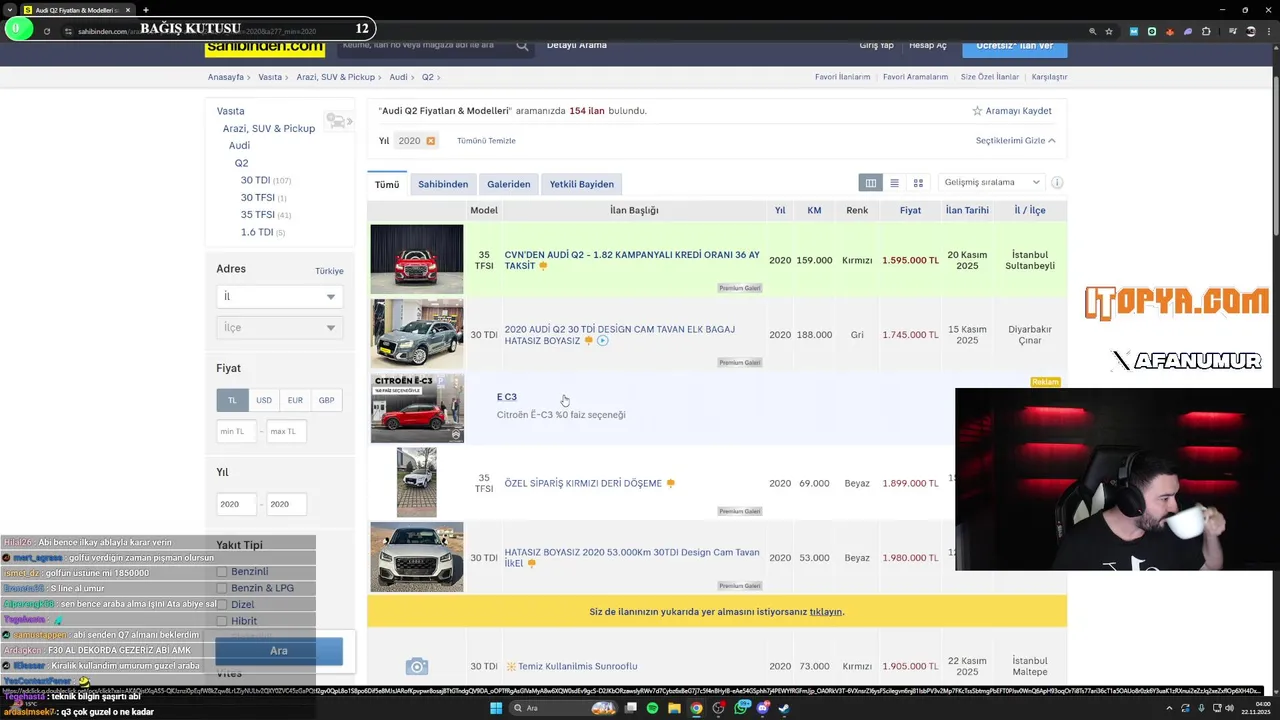Viewport: 1280px width, 720px height.
Task: Open Steam from the taskbar
Action: coord(785,708)
